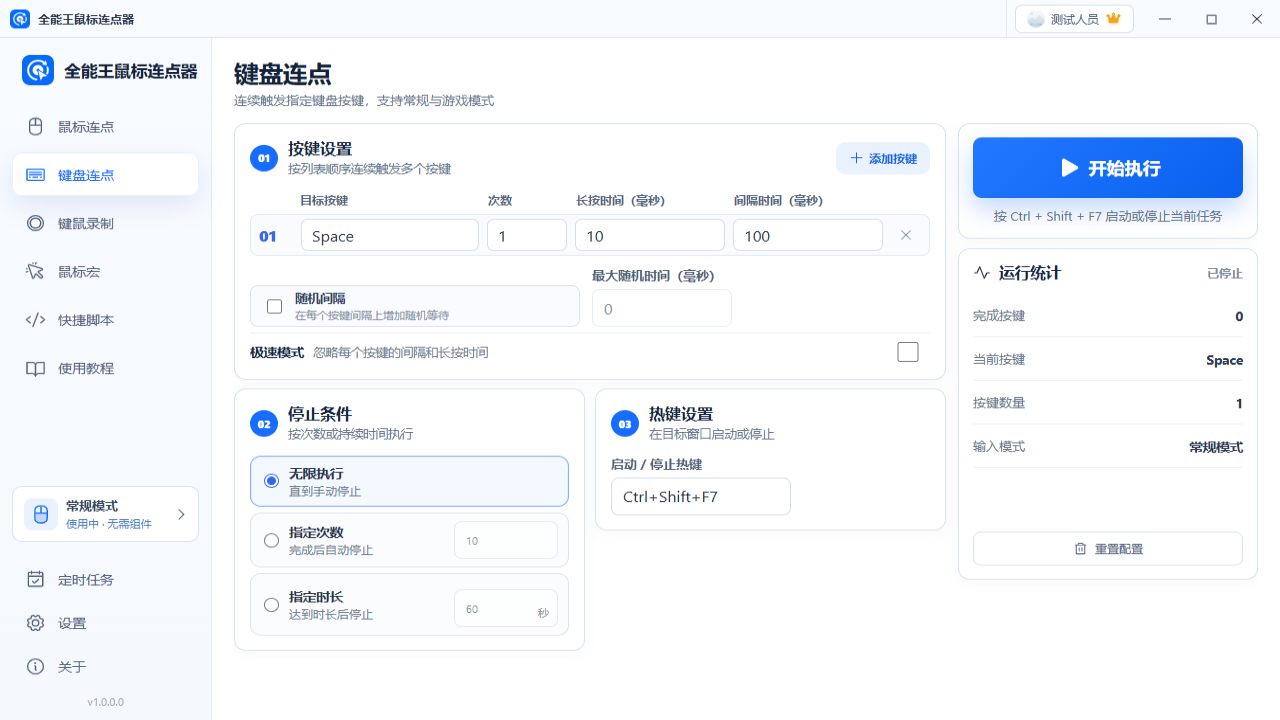Click the 目标按键 field showing Space
Viewport: 1280px width, 720px height.
coord(390,236)
